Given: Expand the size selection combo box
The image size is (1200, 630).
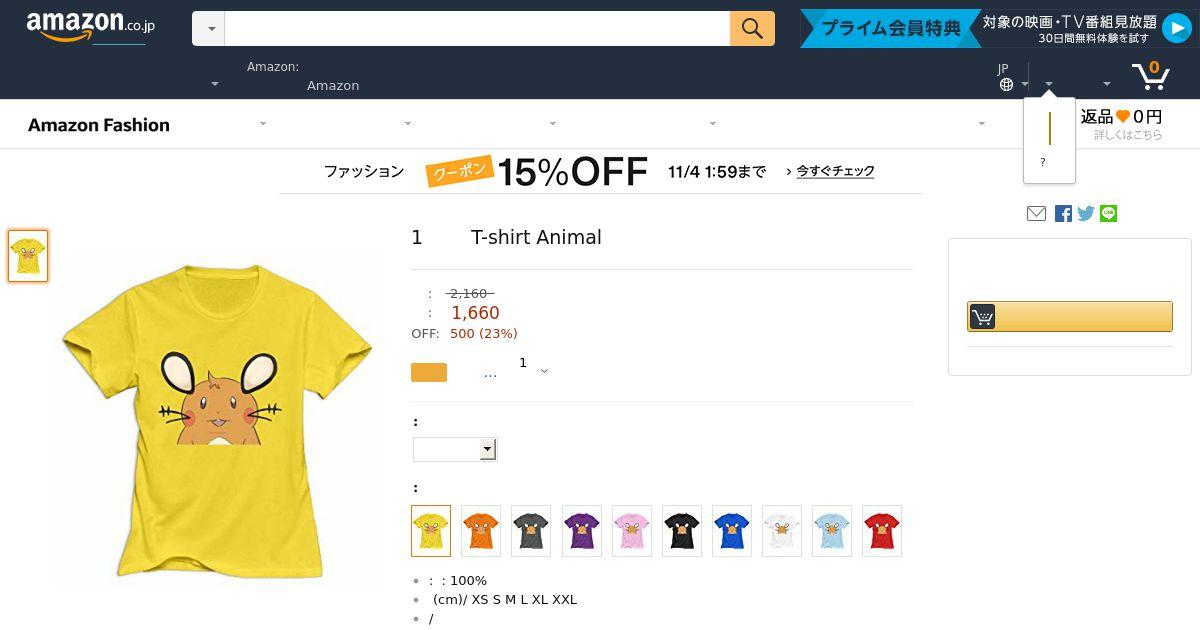Looking at the screenshot, I should click(x=455, y=450).
